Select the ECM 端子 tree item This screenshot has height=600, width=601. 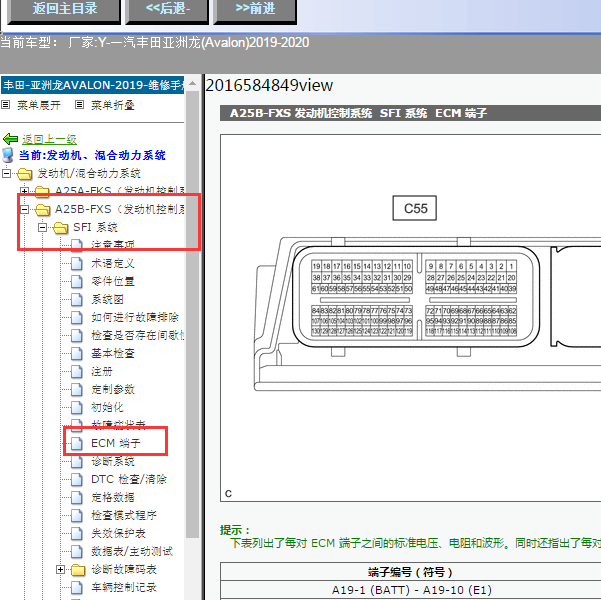(x=115, y=443)
